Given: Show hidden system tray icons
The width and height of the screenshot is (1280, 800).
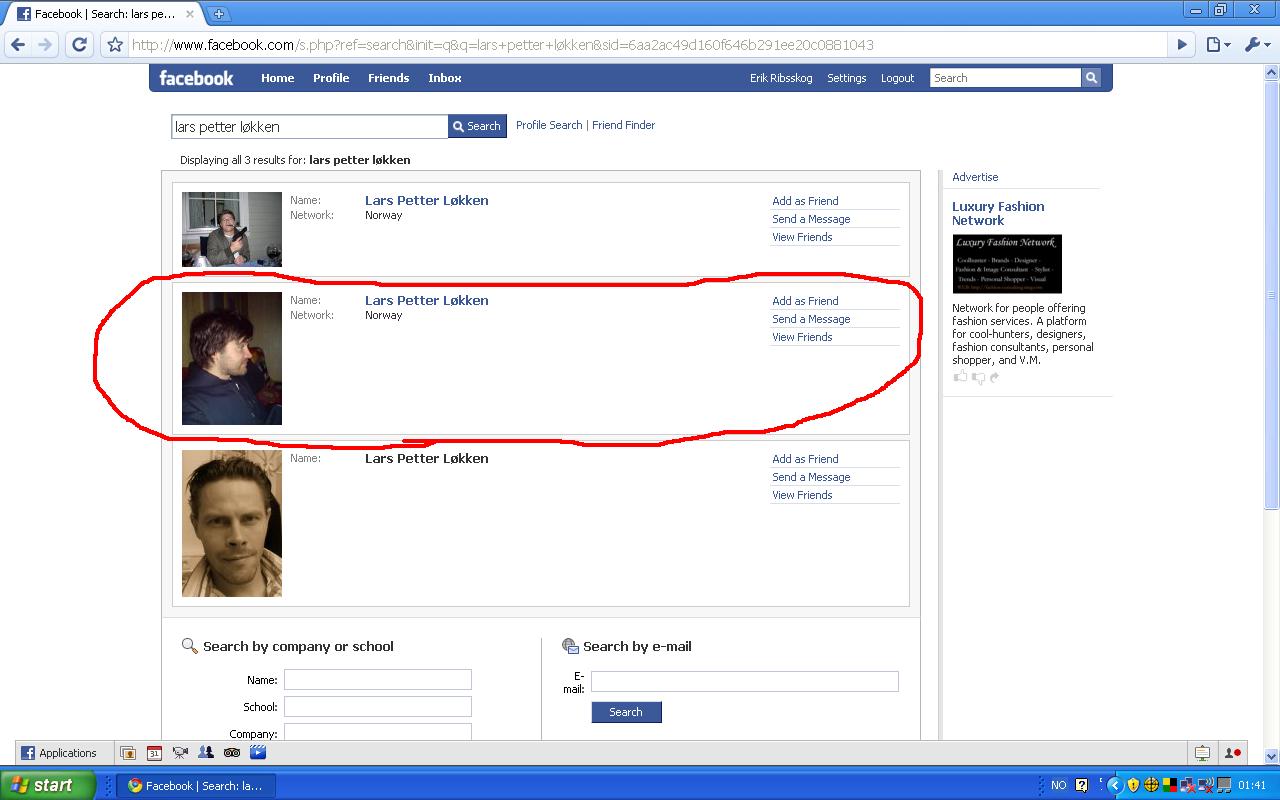Looking at the screenshot, I should pos(1115,785).
